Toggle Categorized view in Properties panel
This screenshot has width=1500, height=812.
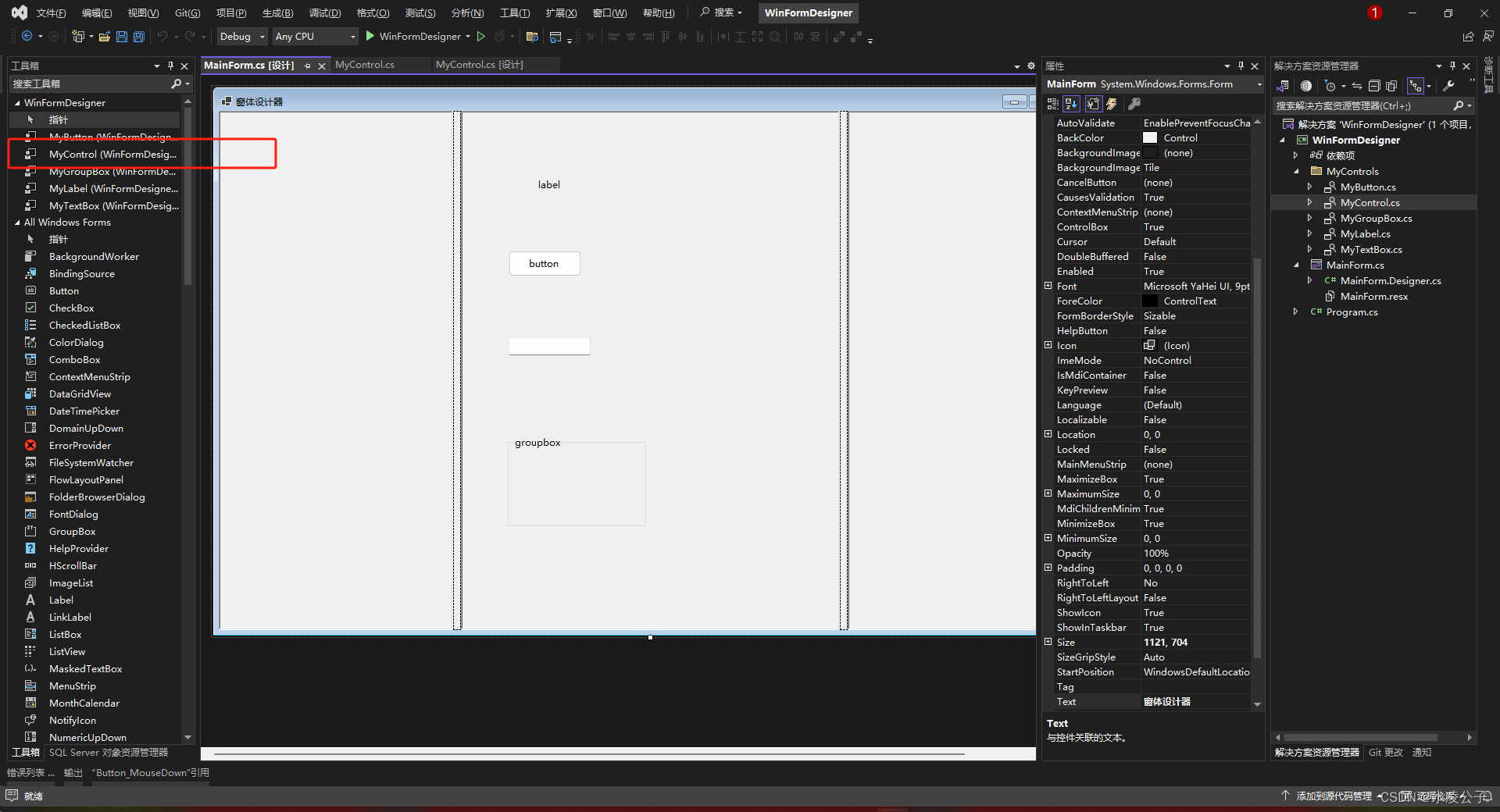click(1052, 104)
